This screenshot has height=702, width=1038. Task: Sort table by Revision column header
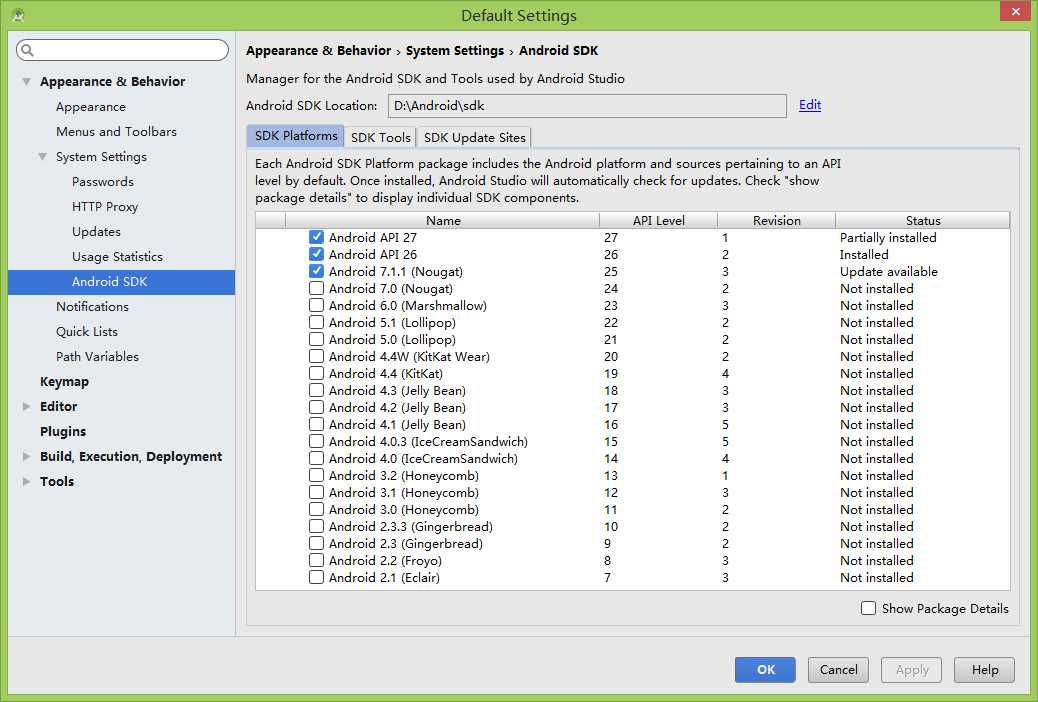pos(777,221)
